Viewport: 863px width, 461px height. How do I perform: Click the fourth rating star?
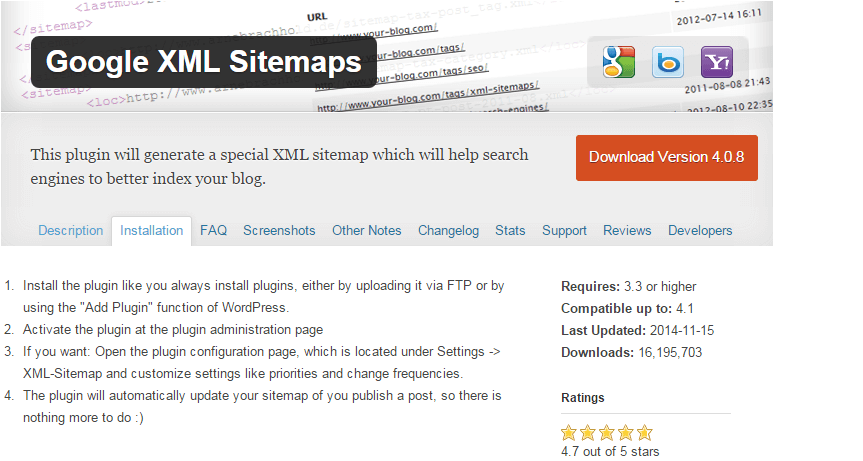(626, 433)
